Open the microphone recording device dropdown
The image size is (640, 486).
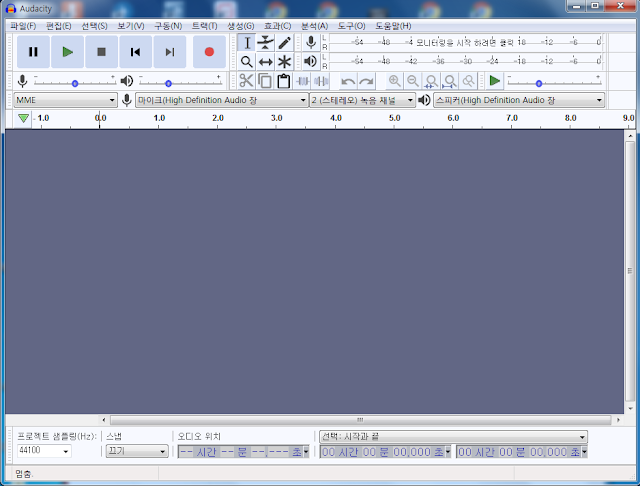pyautogui.click(x=222, y=100)
